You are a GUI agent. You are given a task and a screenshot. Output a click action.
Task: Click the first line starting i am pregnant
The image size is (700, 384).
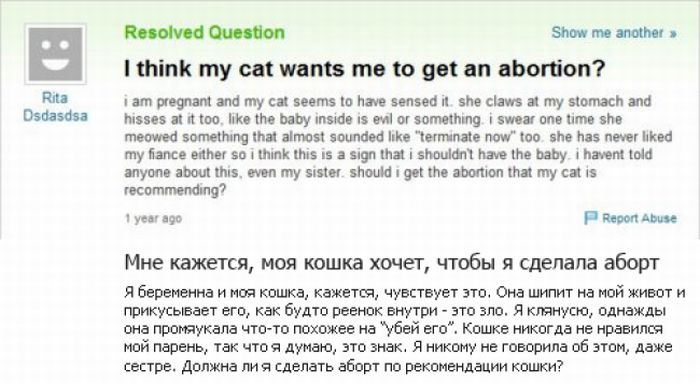pos(388,101)
